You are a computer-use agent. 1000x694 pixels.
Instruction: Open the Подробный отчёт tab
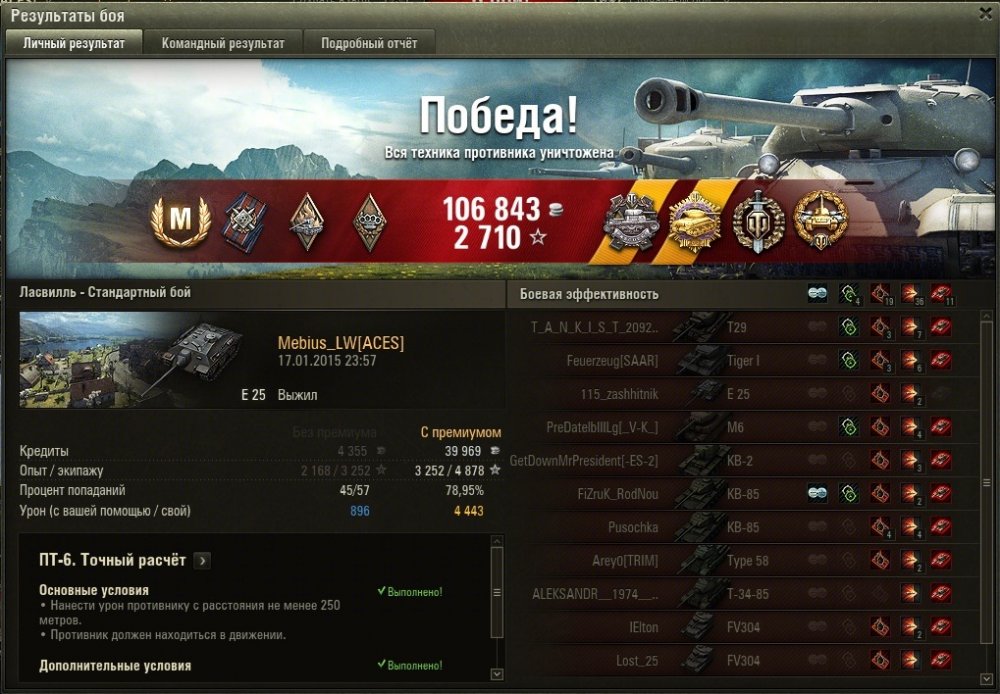[369, 43]
